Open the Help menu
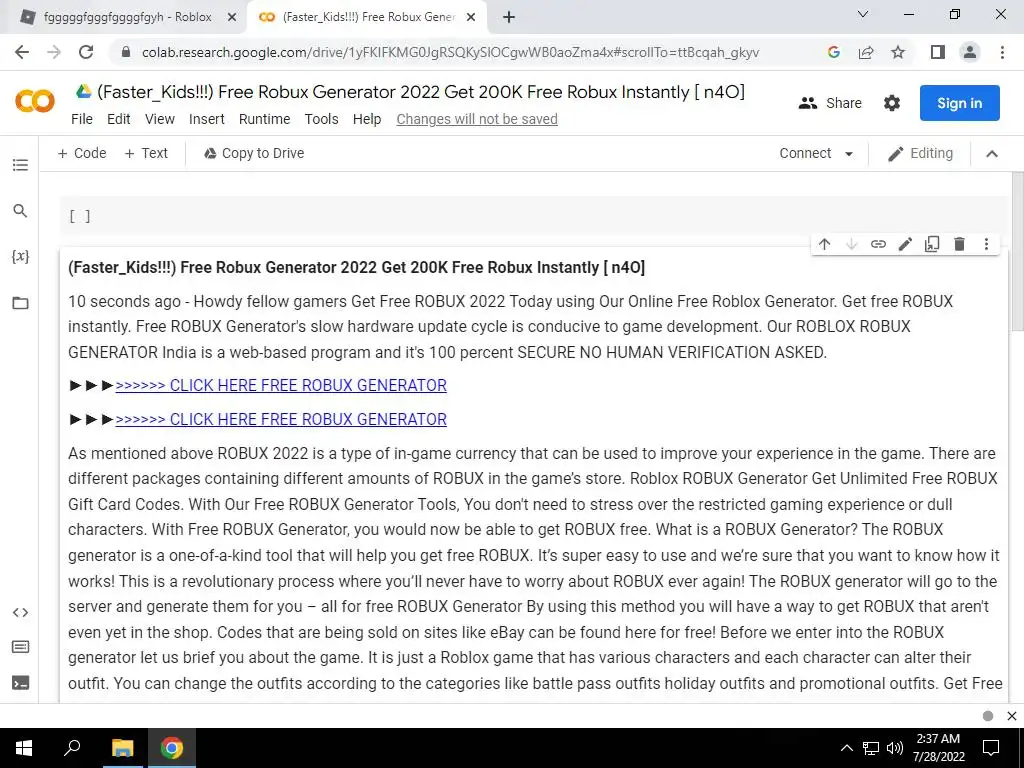Image resolution: width=1024 pixels, height=768 pixels. click(x=367, y=119)
